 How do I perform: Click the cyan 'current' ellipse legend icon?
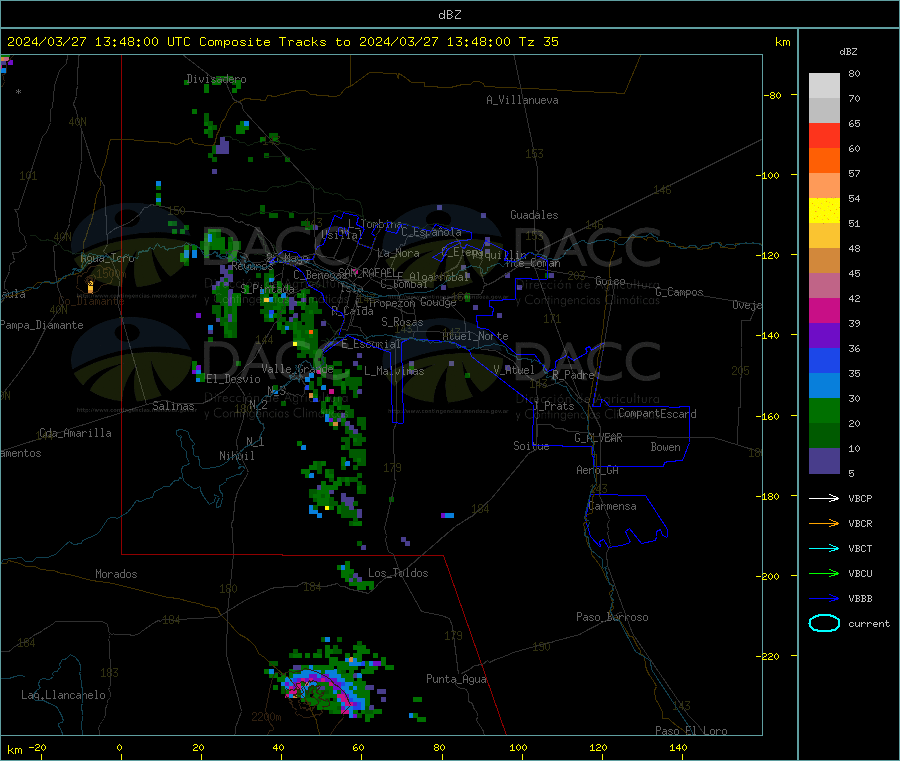pyautogui.click(x=824, y=623)
